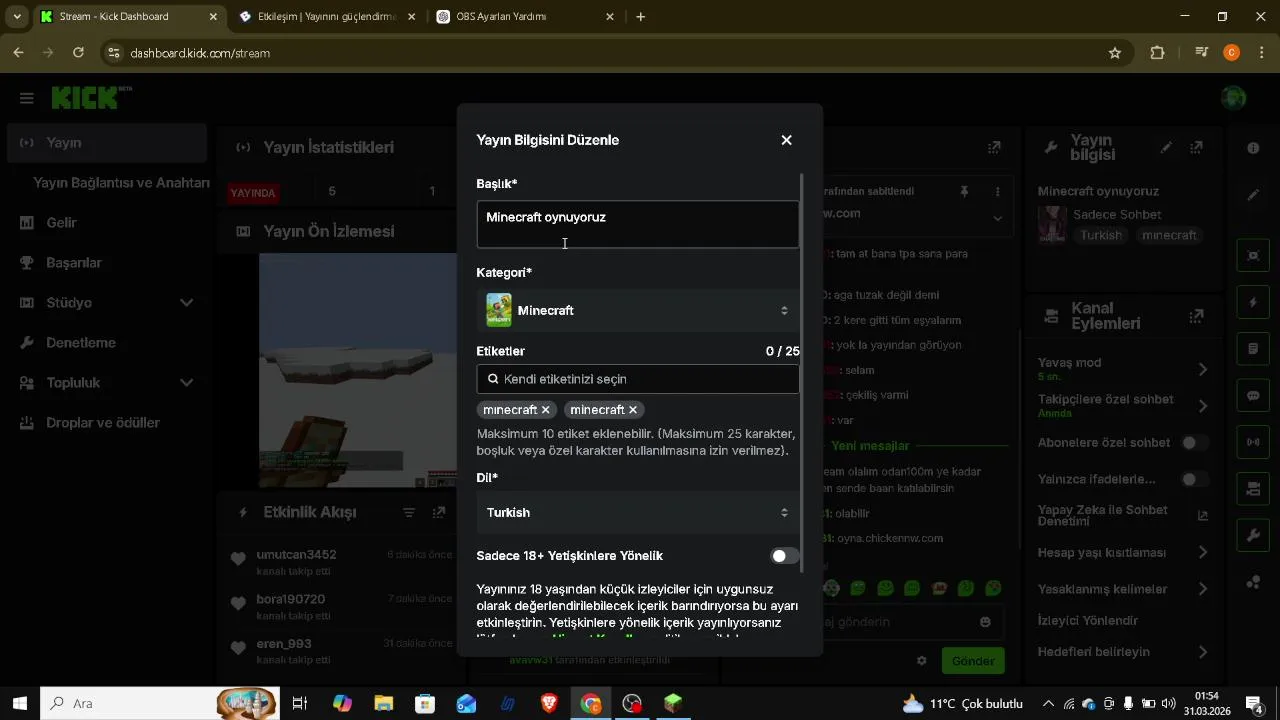Select Yayın in the sidebar

pos(107,143)
